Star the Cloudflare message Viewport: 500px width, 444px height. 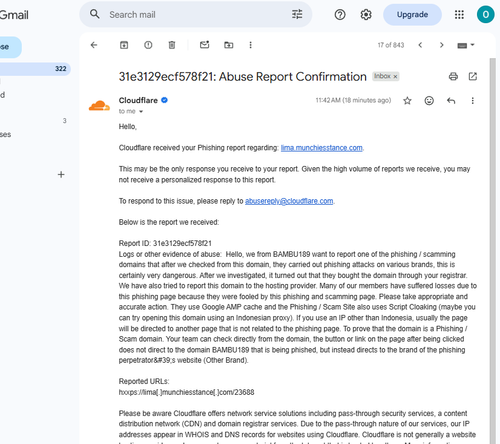[x=407, y=101]
